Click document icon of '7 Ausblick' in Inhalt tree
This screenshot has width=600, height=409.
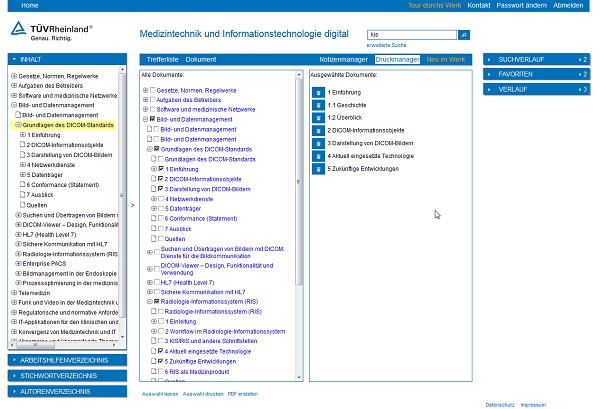point(23,194)
